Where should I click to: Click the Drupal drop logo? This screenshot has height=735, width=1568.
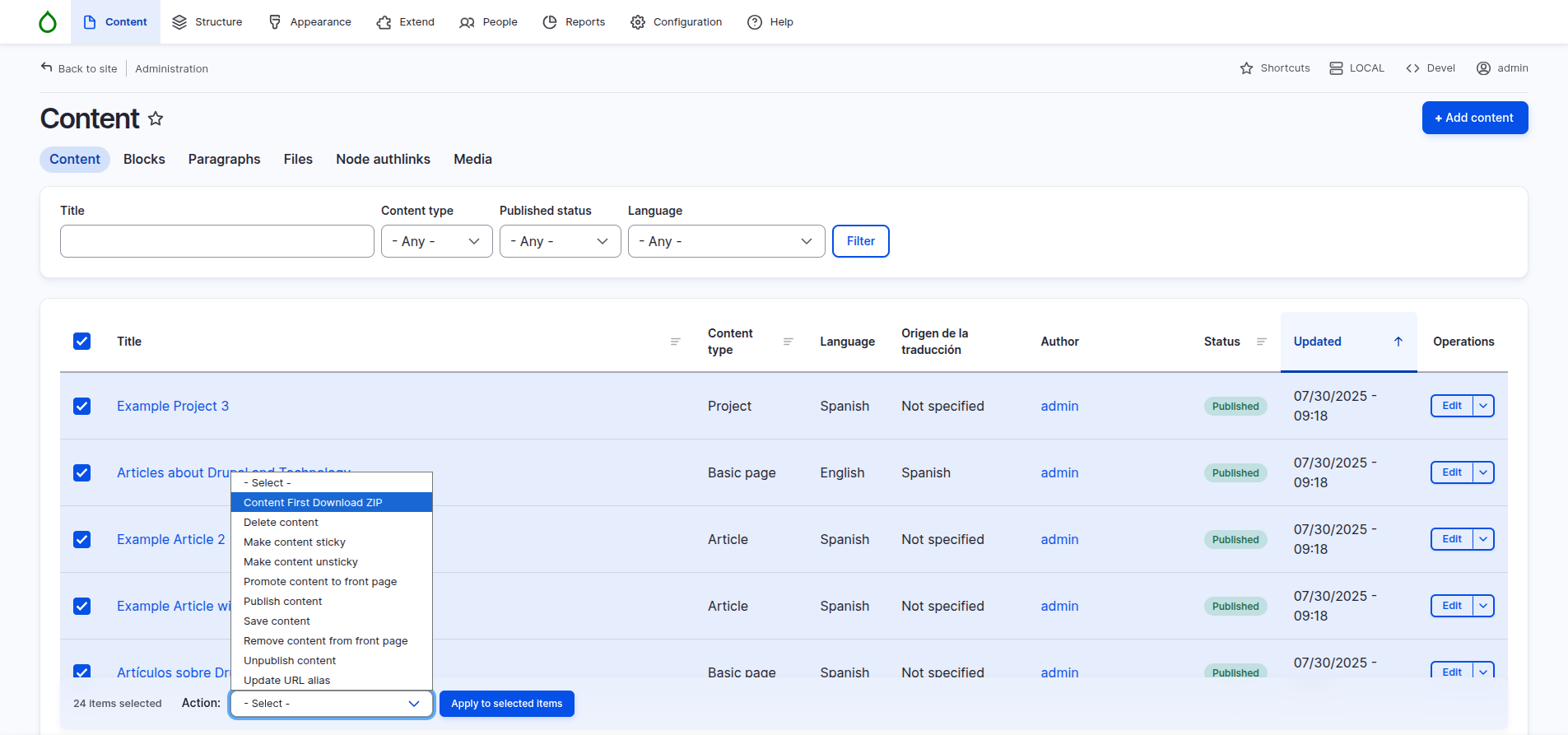[48, 22]
